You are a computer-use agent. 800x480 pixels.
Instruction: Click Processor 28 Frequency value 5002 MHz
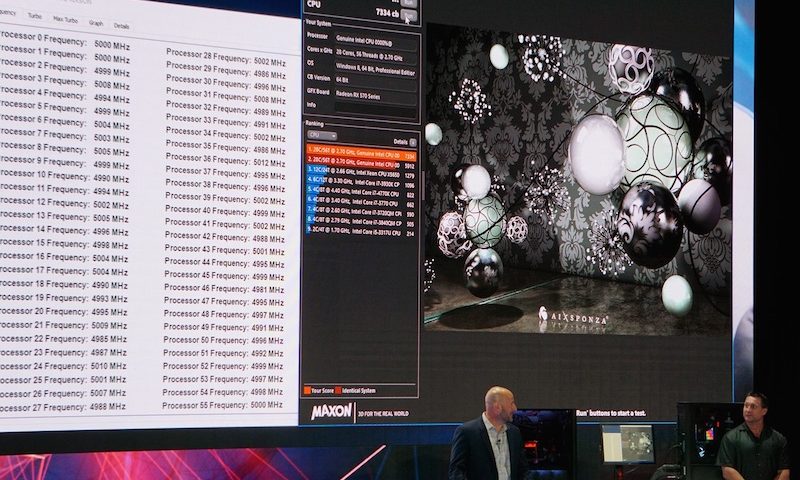270,62
